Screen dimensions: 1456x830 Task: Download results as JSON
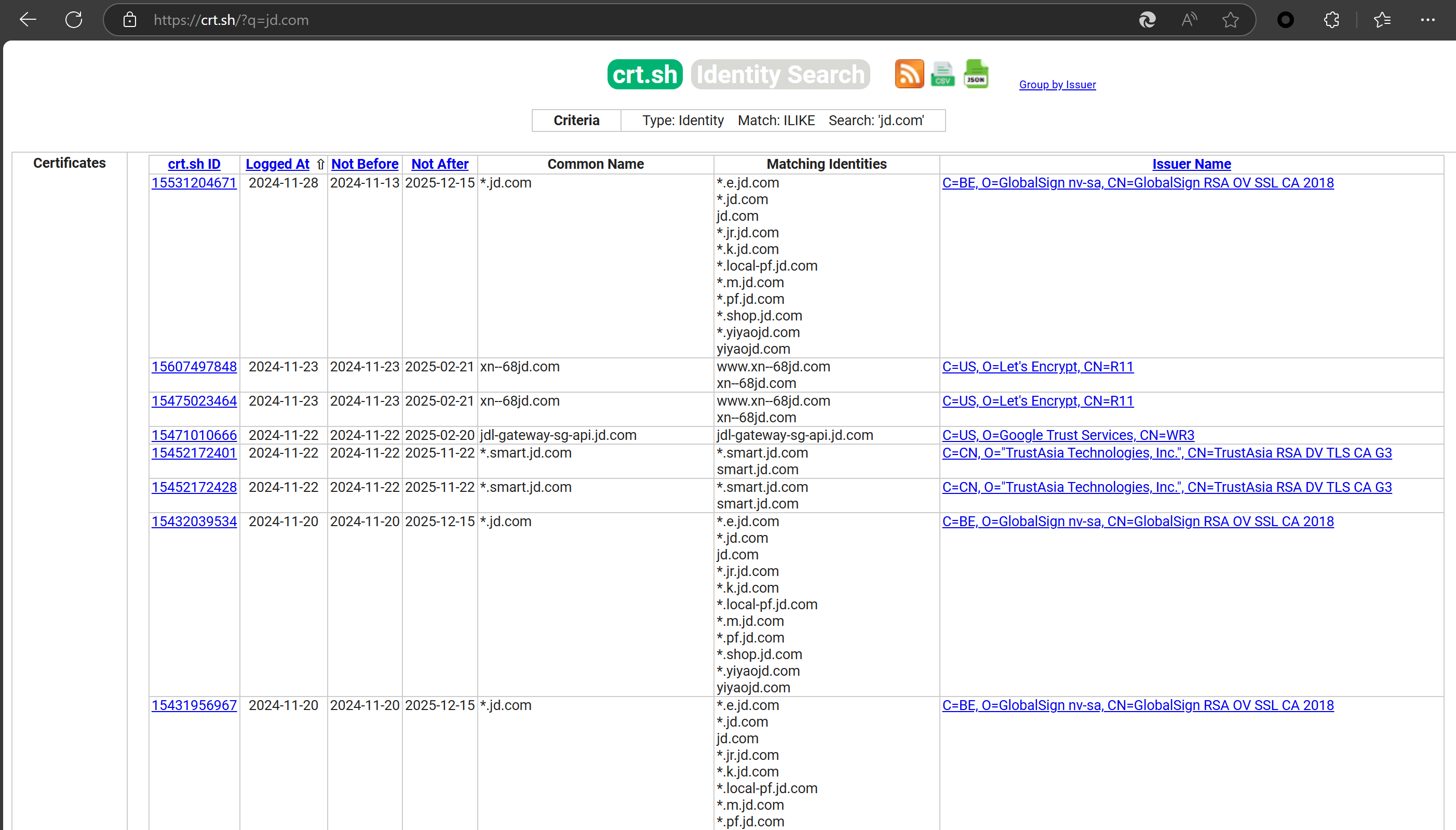coord(976,74)
